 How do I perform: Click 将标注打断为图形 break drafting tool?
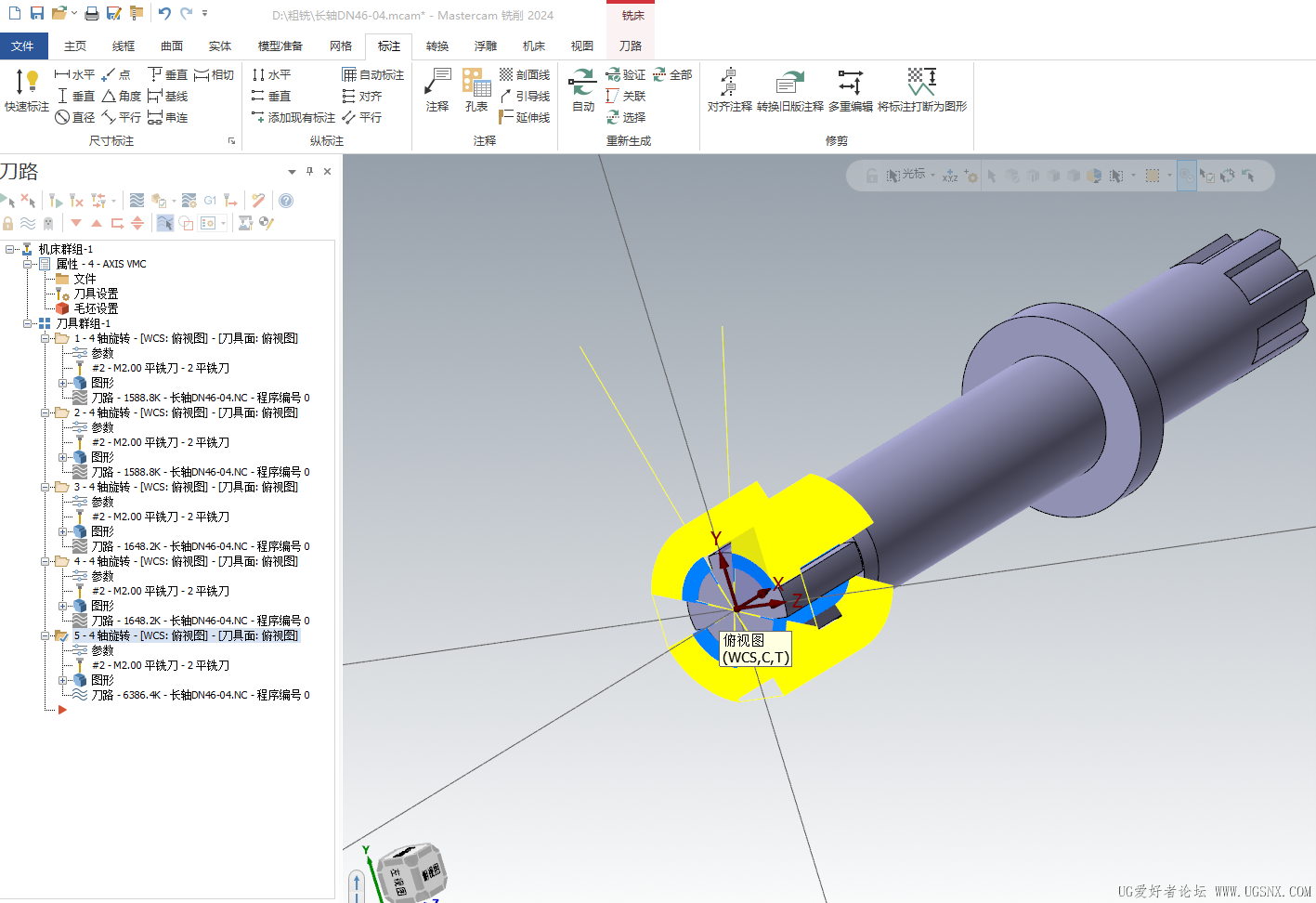coord(922,91)
